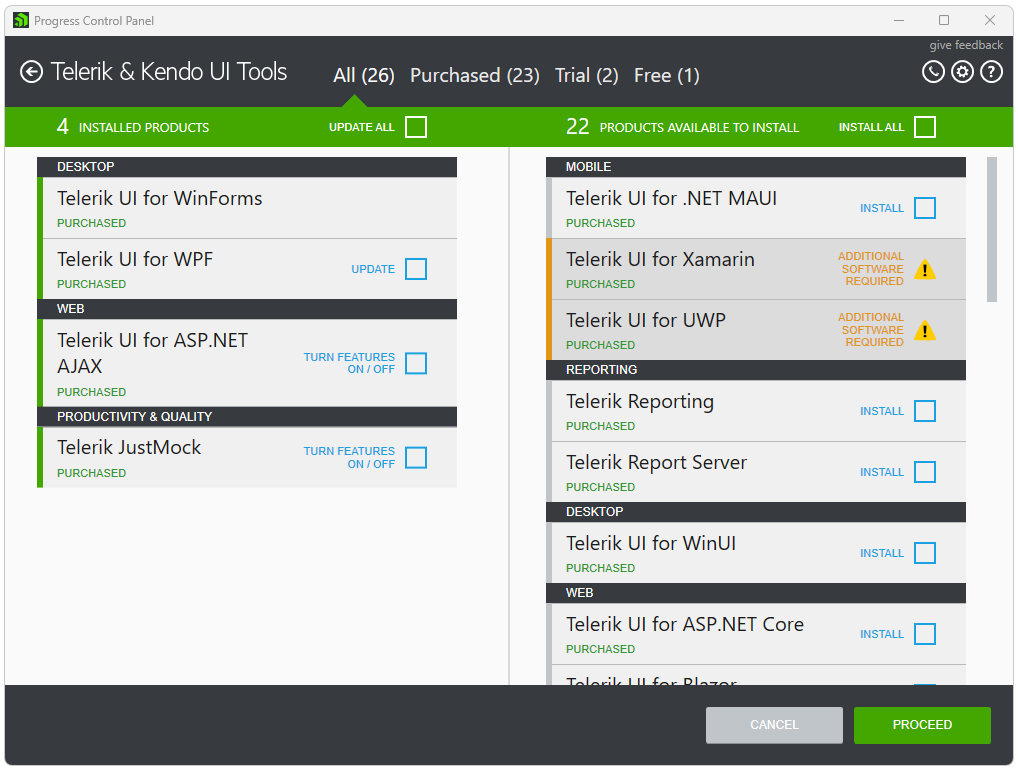Click the right panel scrollbar
1018x769 pixels.
tap(994, 230)
